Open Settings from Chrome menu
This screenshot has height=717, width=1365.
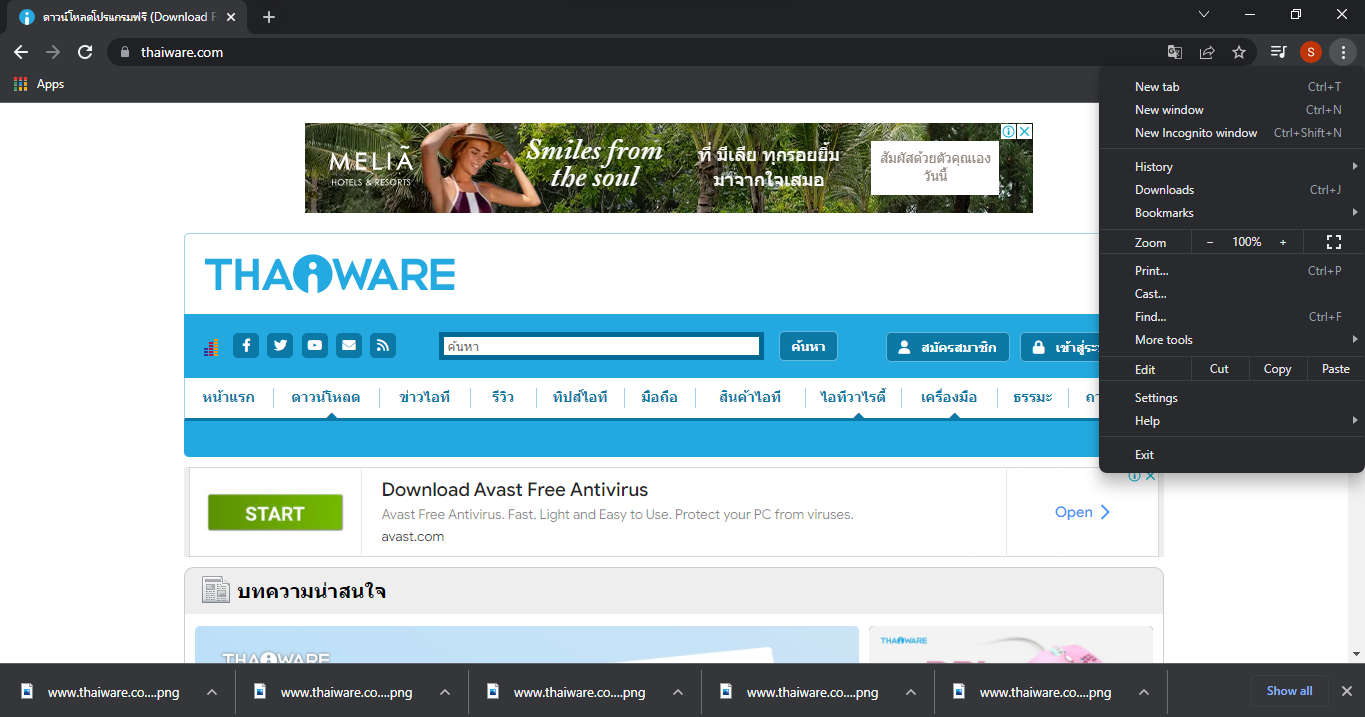(1231, 398)
